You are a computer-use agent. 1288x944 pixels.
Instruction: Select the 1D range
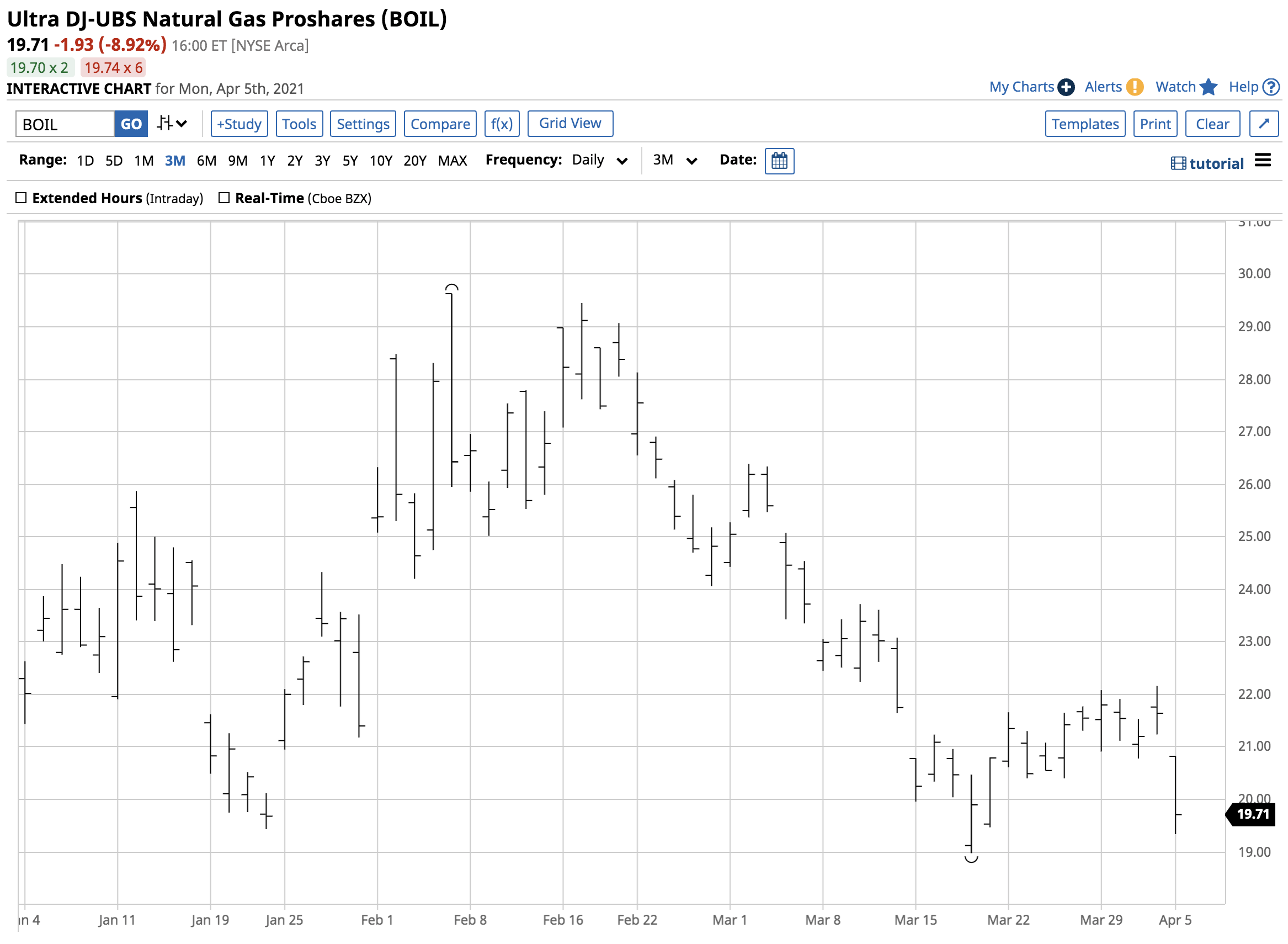85,161
